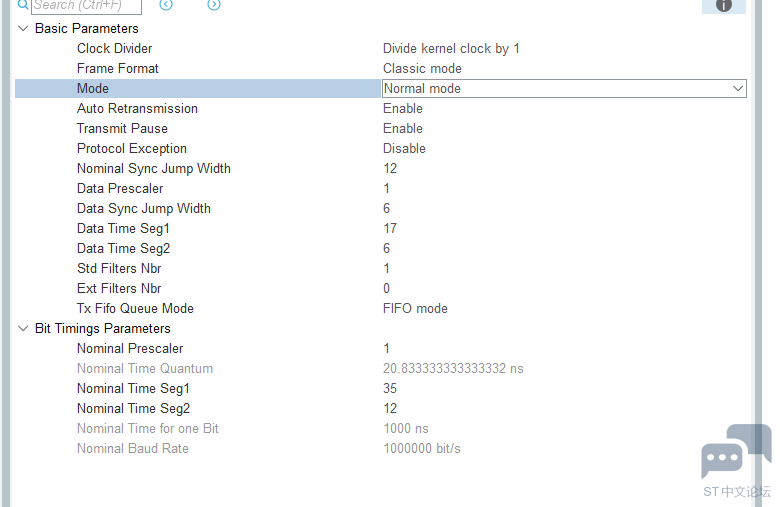Go to previous search result arrow
The image size is (780, 507).
[166, 4]
